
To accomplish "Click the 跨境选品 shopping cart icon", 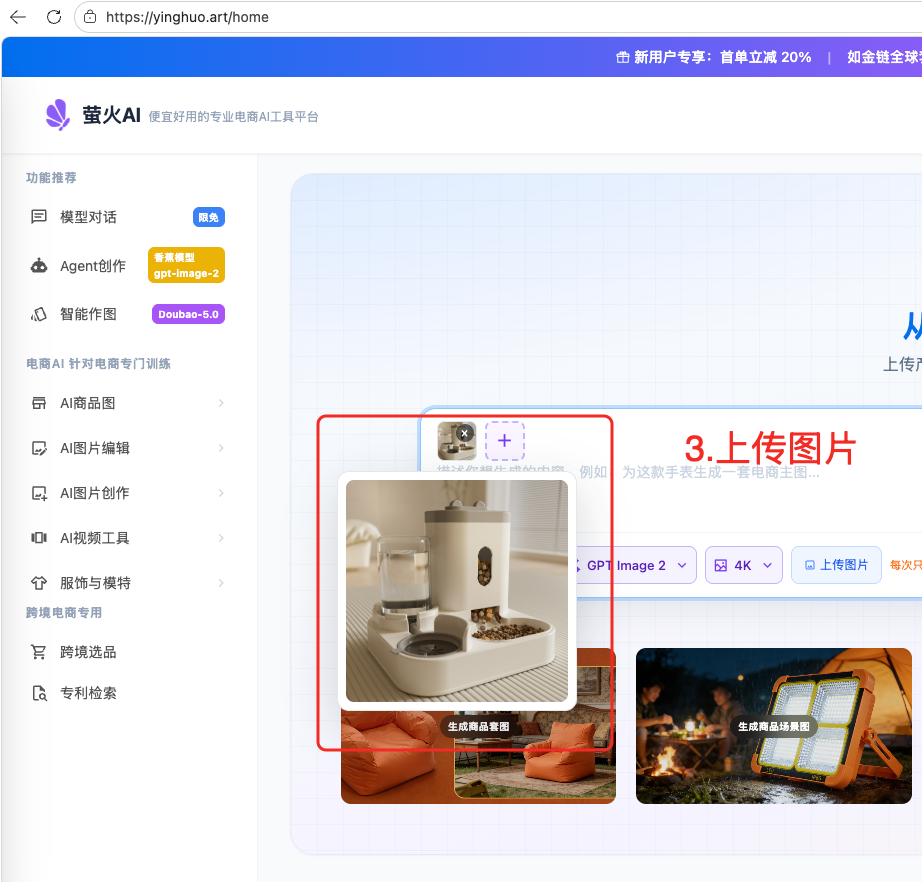I will 39,652.
